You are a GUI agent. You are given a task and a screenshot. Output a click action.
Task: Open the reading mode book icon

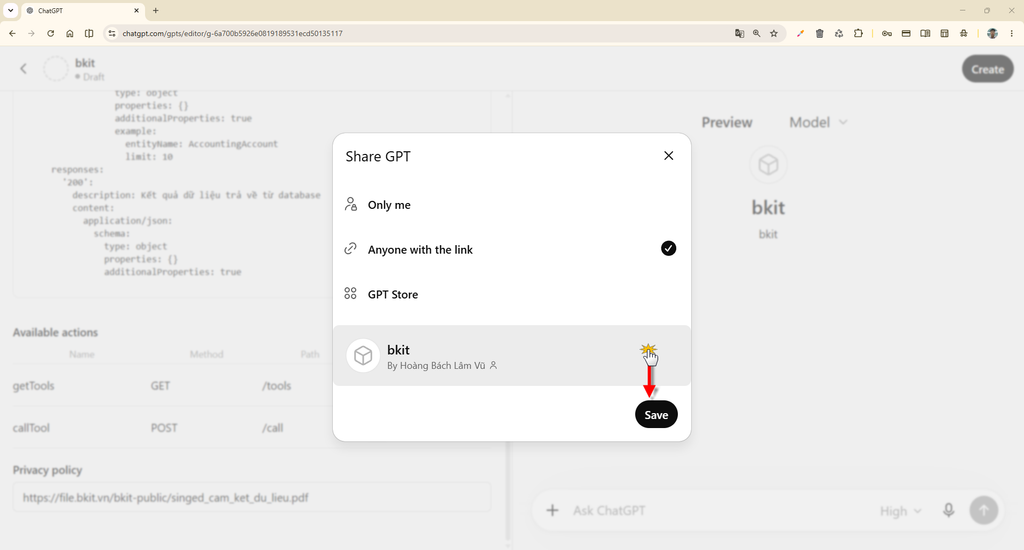(925, 33)
